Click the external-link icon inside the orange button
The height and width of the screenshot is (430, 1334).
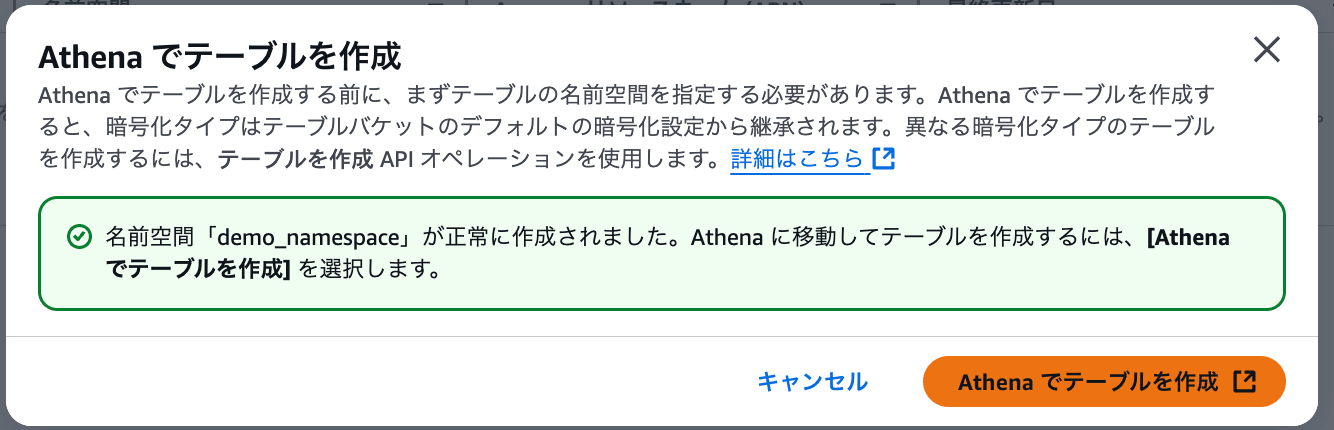(1245, 381)
